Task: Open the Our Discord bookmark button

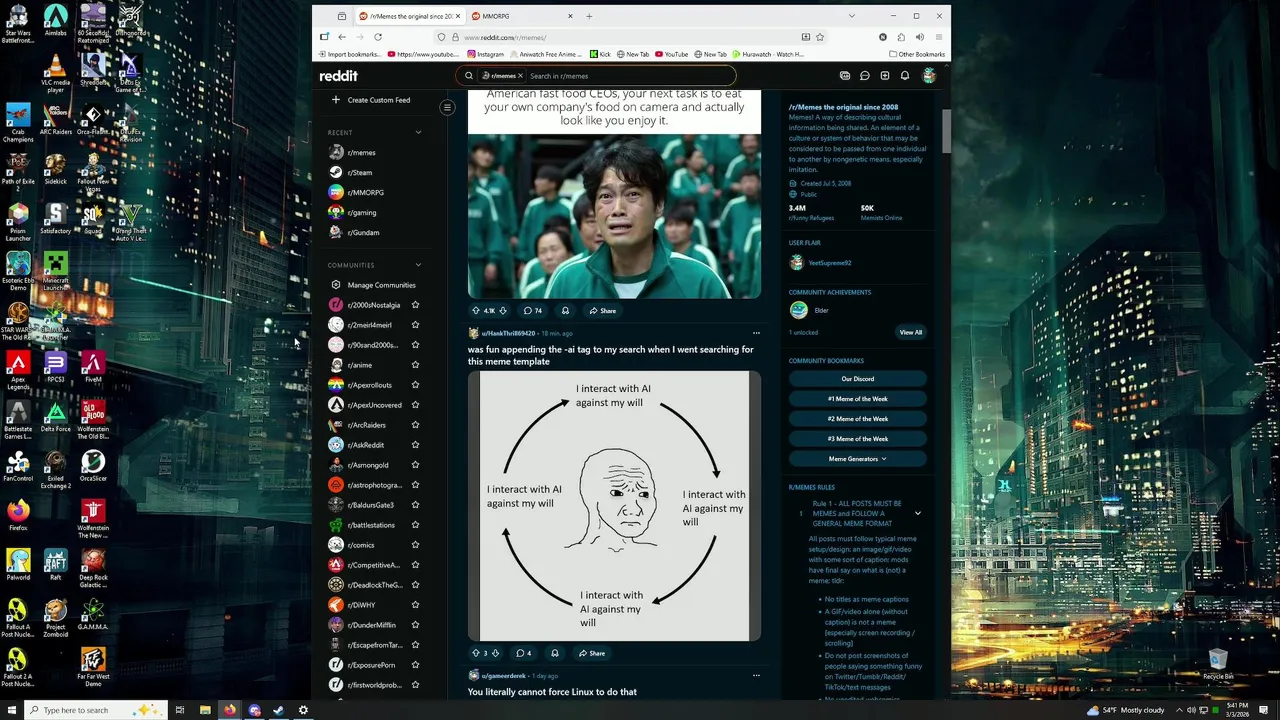Action: pos(857,379)
